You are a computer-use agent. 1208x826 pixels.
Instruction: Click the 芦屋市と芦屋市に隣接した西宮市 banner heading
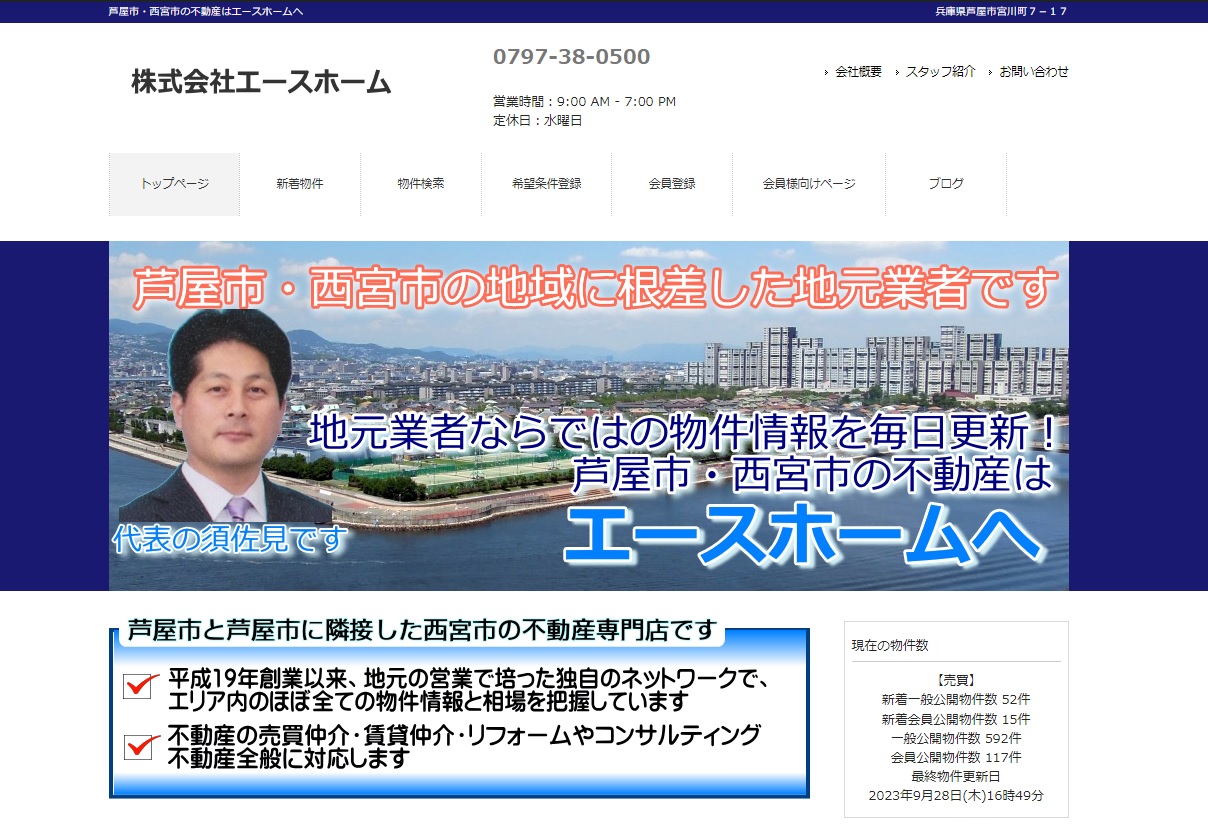pyautogui.click(x=423, y=631)
